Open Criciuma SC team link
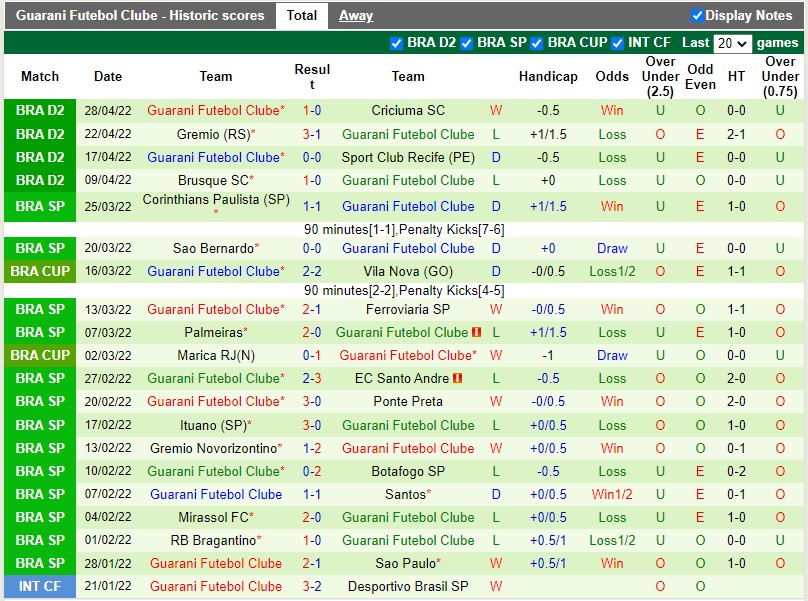808x601 pixels. (408, 110)
